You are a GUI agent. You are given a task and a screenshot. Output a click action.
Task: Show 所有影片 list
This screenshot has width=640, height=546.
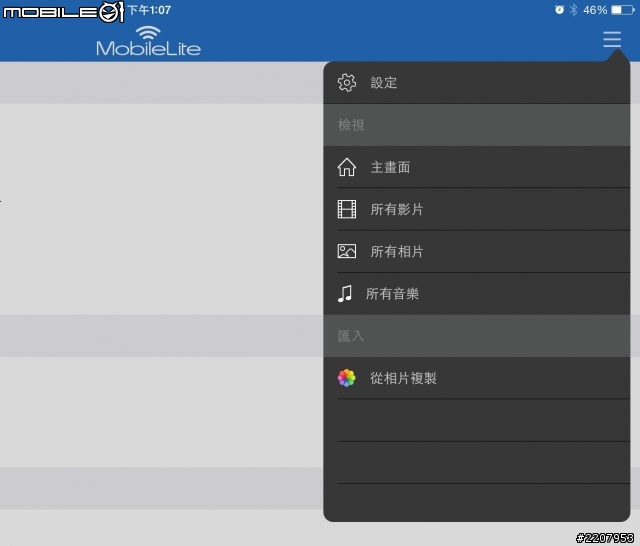click(x=477, y=209)
